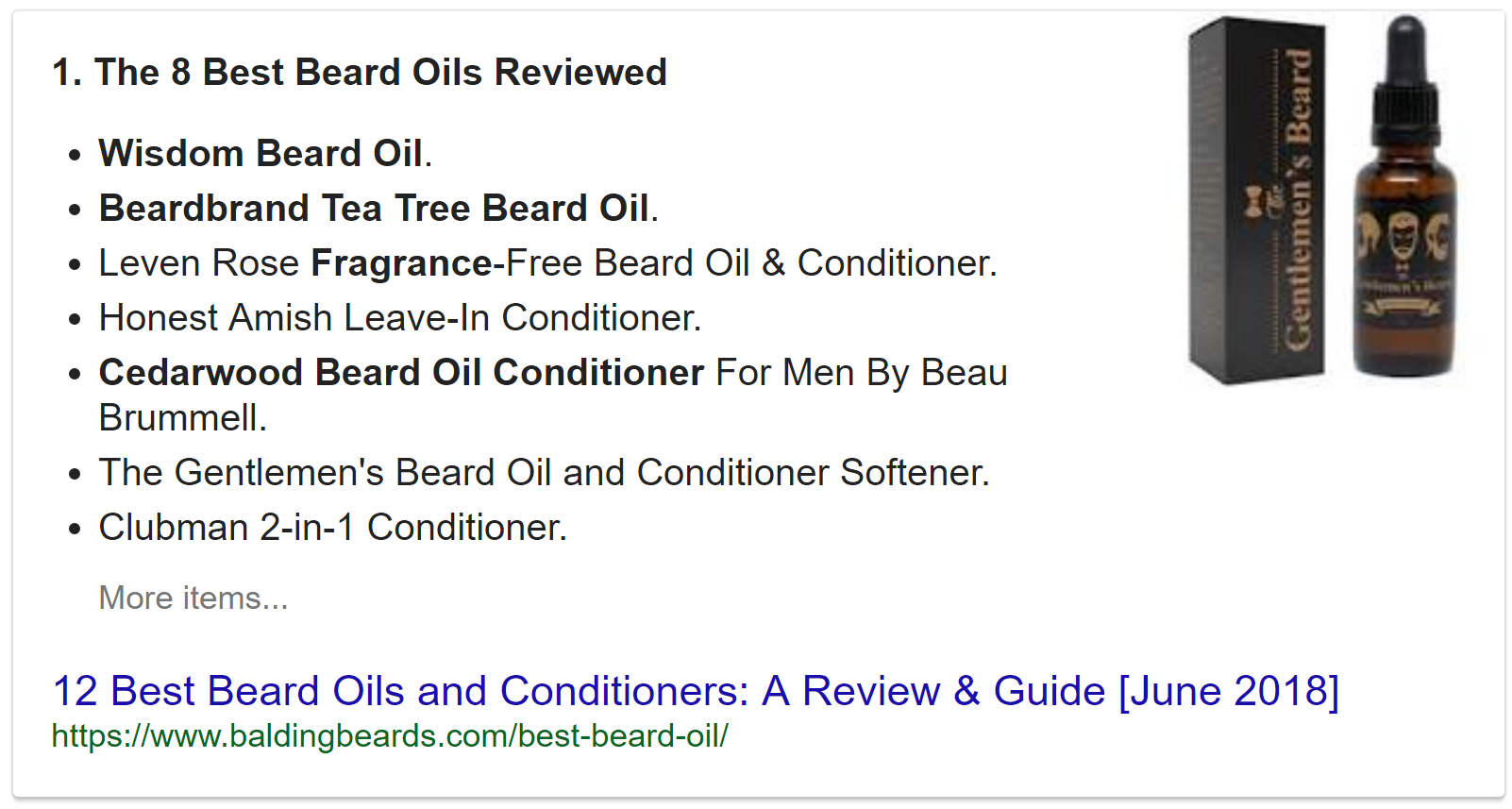
Task: Click the For Men By Beau text
Action: pyautogui.click(x=862, y=372)
